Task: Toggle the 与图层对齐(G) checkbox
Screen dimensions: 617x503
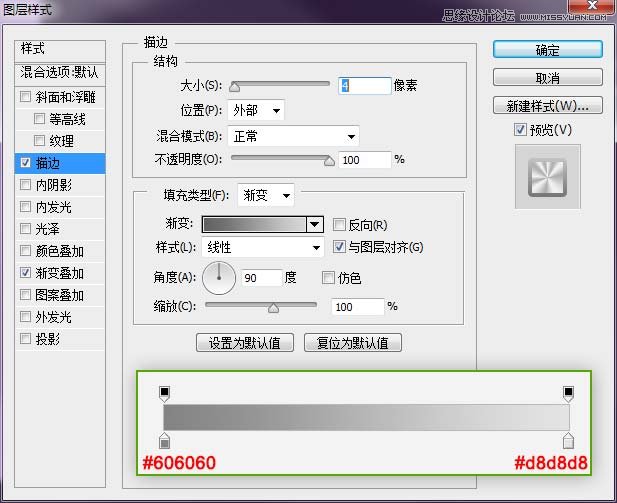Action: tap(339, 247)
